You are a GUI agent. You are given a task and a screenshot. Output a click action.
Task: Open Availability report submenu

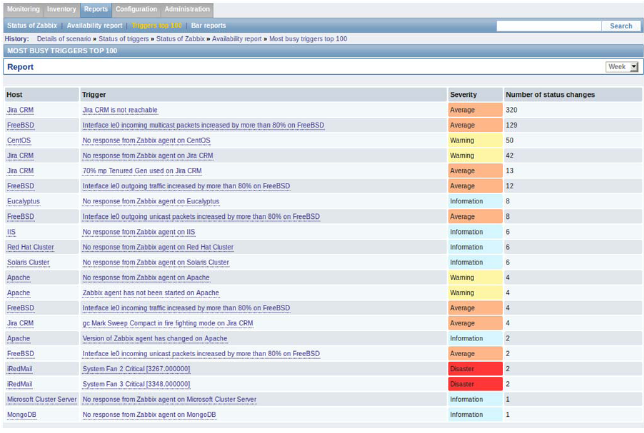[x=94, y=25]
